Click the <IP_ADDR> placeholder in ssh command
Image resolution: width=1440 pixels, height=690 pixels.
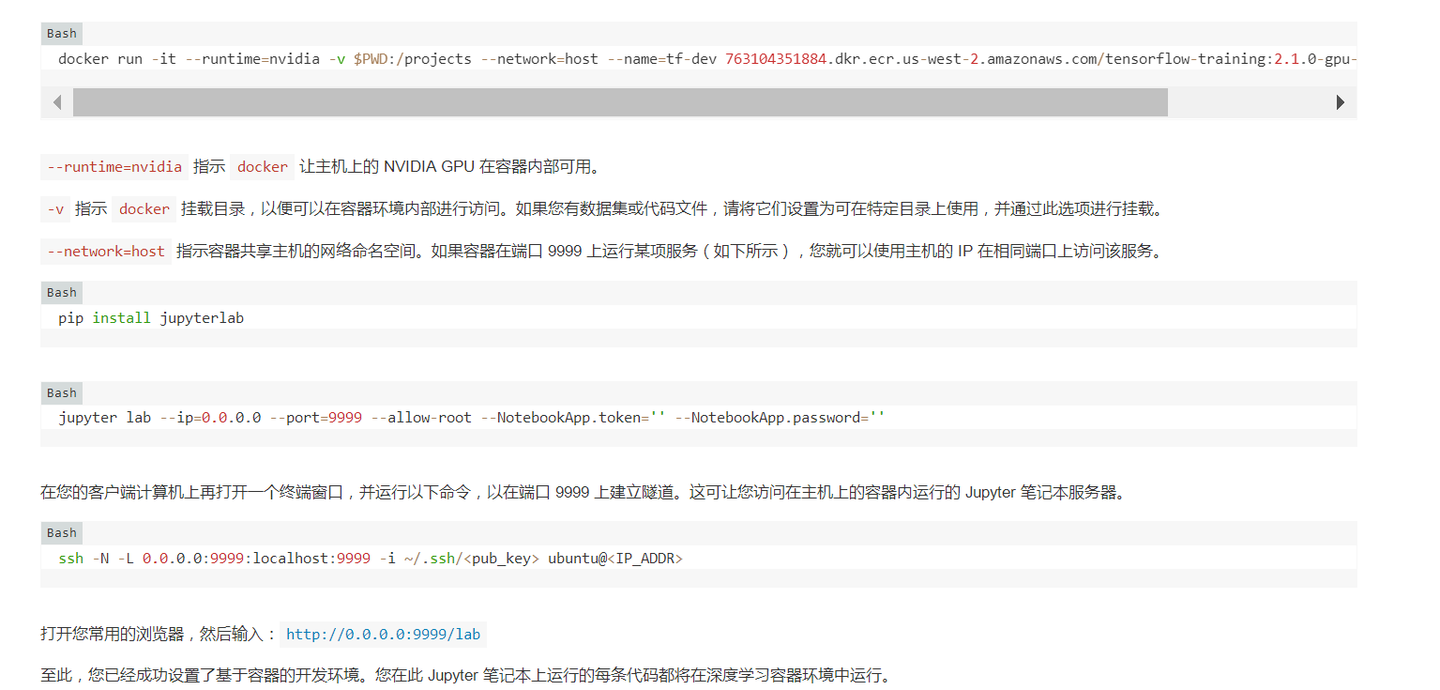tap(645, 558)
